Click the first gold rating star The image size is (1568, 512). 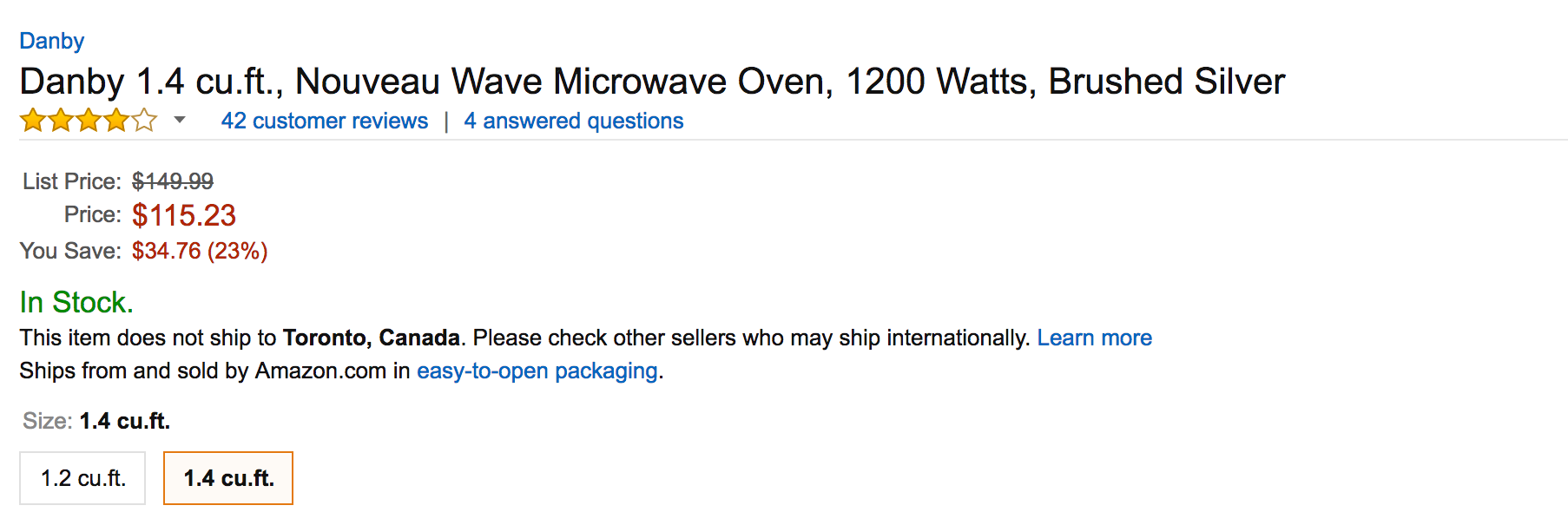tap(33, 120)
